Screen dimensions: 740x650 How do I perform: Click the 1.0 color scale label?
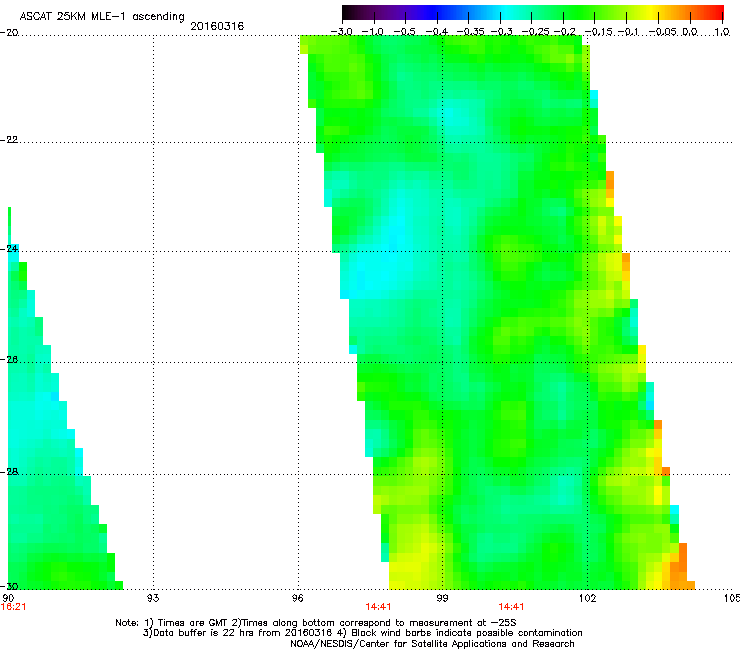point(722,32)
